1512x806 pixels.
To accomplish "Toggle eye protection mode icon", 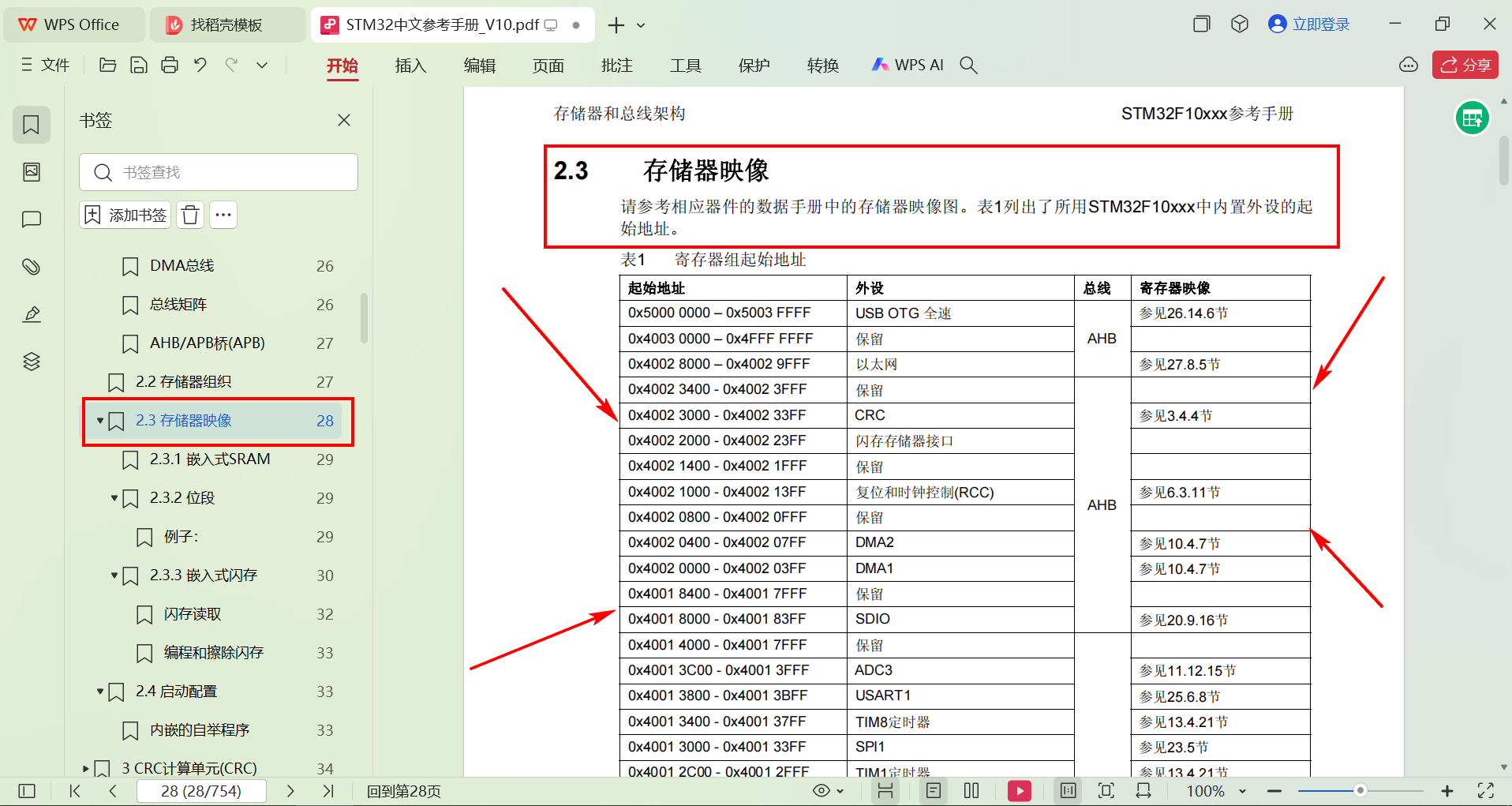I will tap(821, 791).
